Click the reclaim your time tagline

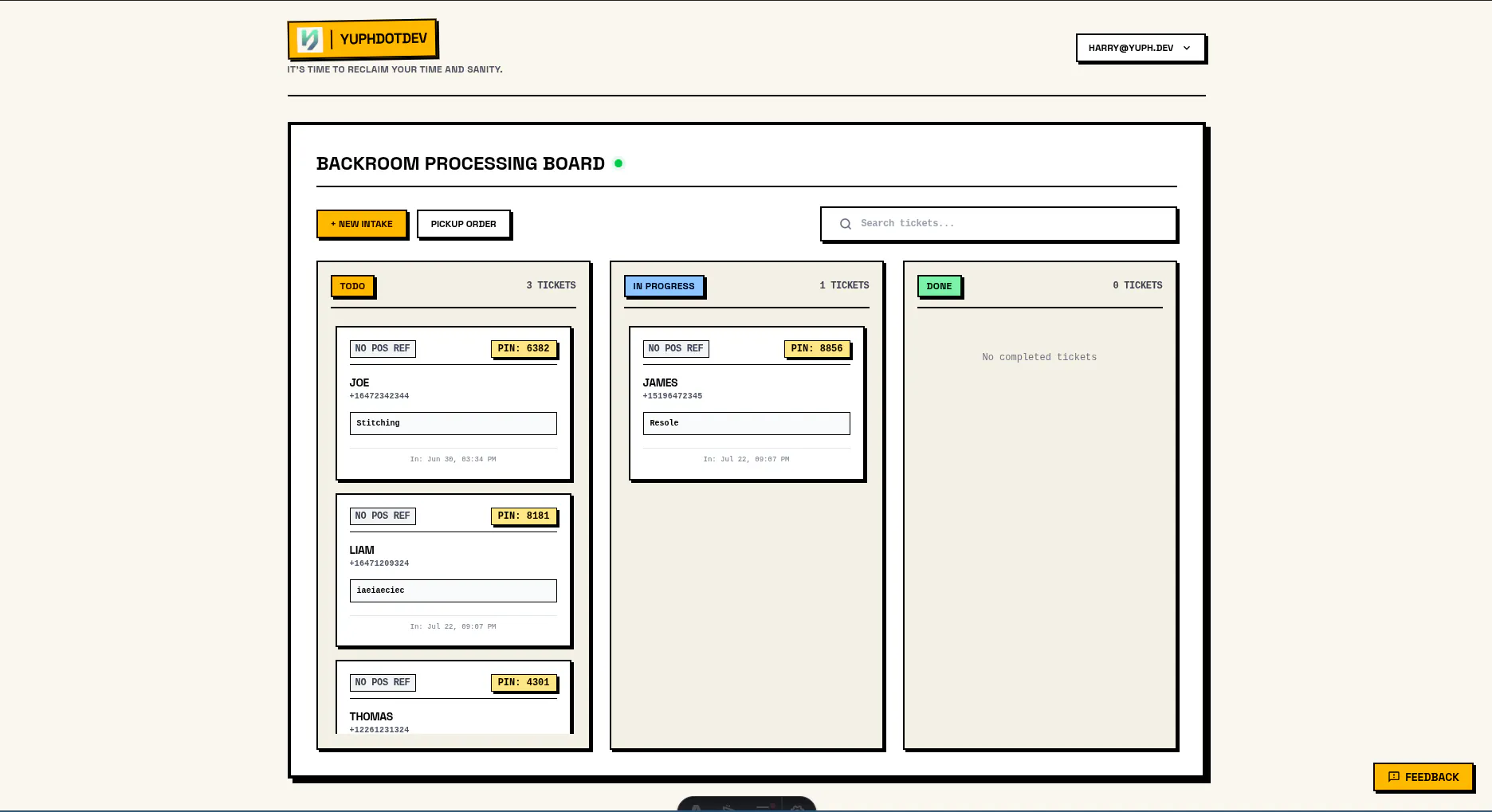click(395, 69)
